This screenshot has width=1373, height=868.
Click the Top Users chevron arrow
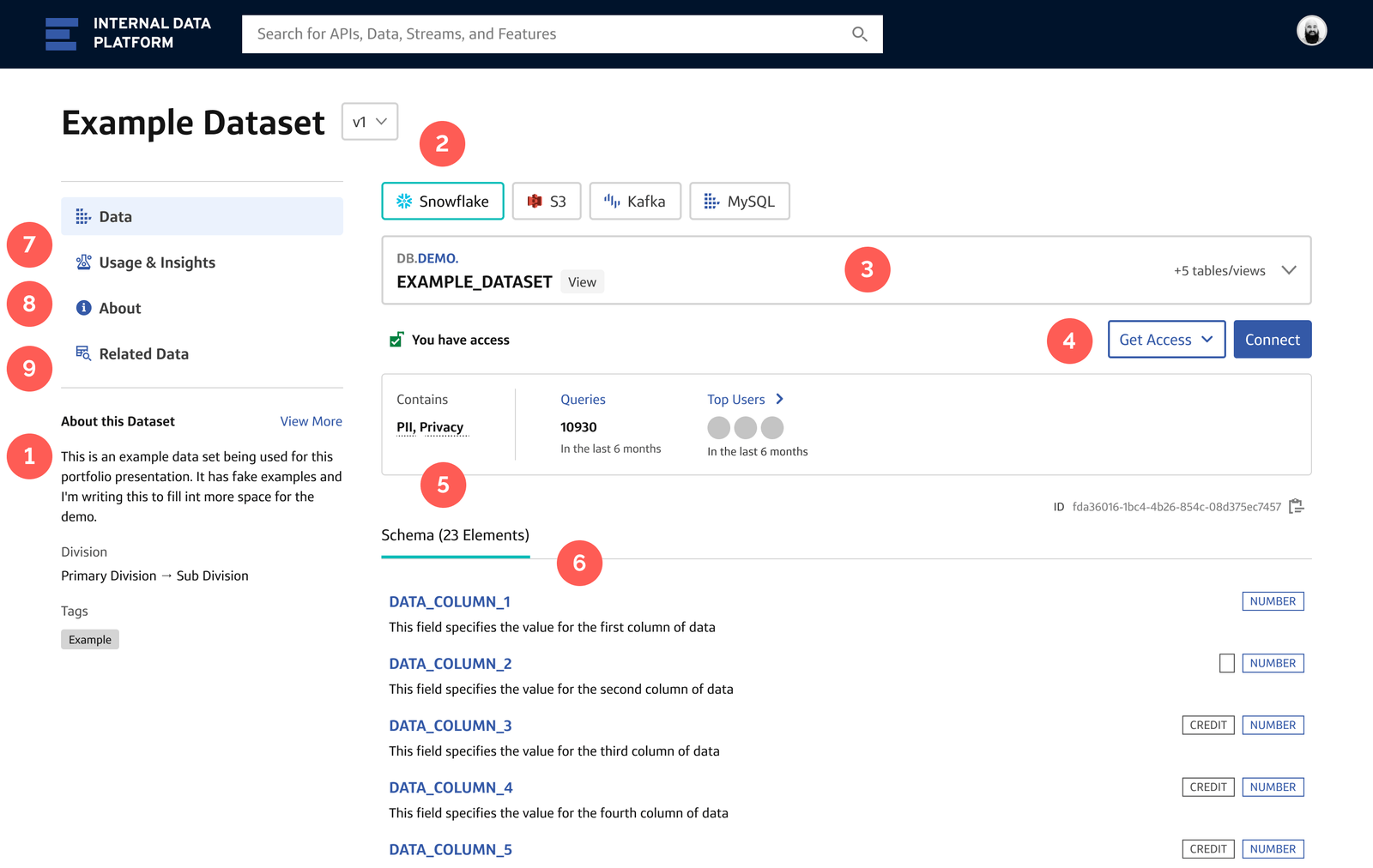(x=779, y=399)
